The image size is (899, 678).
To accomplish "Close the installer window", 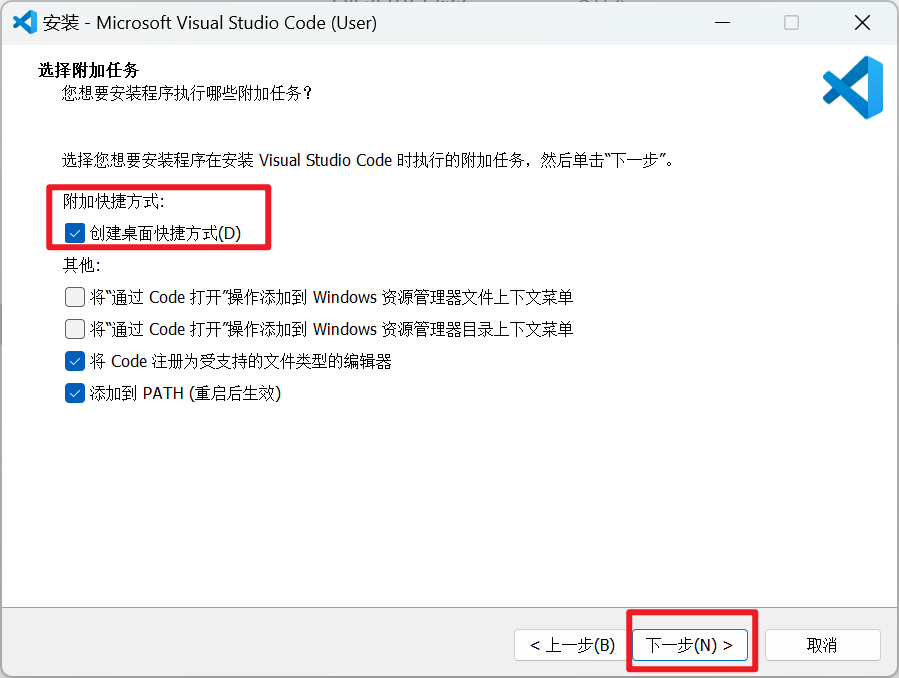I will 862,23.
